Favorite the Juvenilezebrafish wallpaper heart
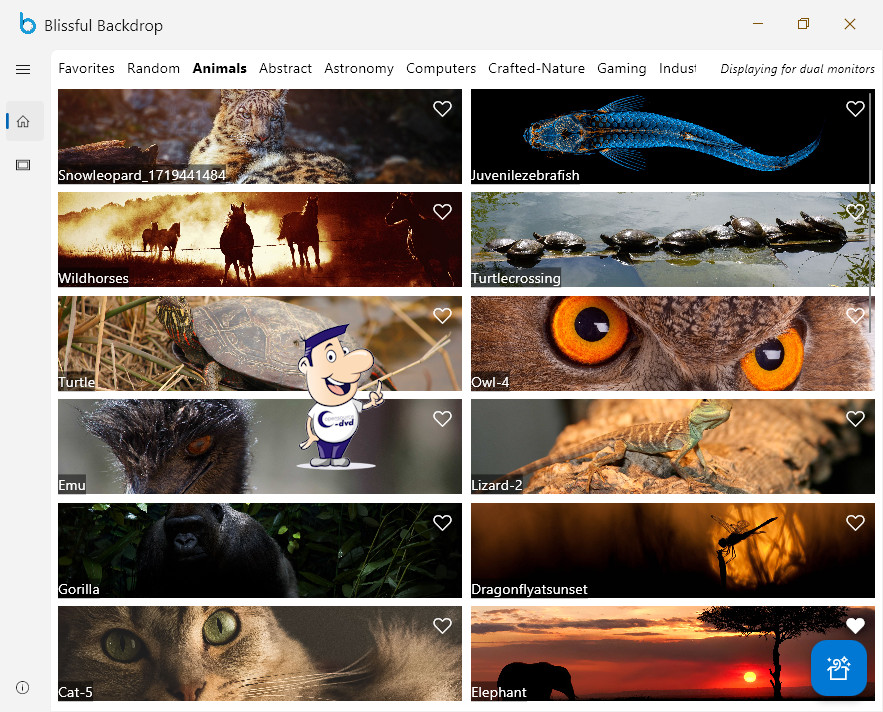The height and width of the screenshot is (712, 883). (x=855, y=109)
